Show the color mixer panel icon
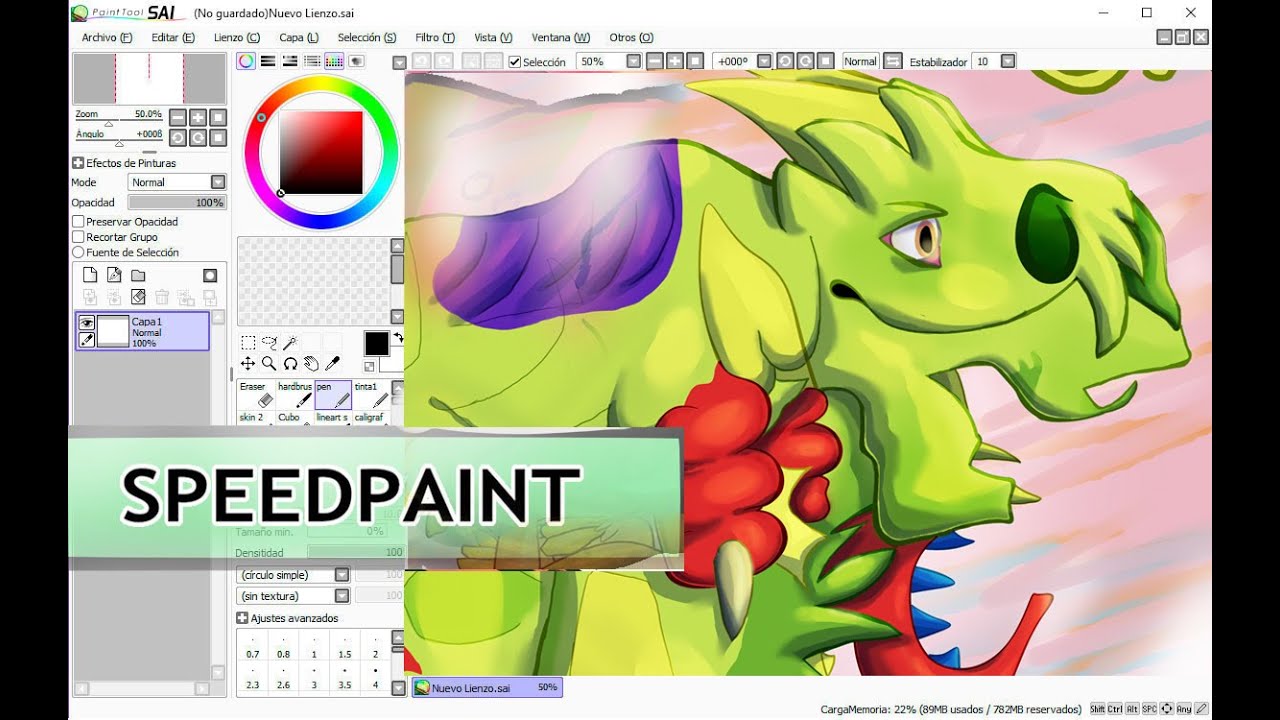The height and width of the screenshot is (720, 1280). coord(312,61)
